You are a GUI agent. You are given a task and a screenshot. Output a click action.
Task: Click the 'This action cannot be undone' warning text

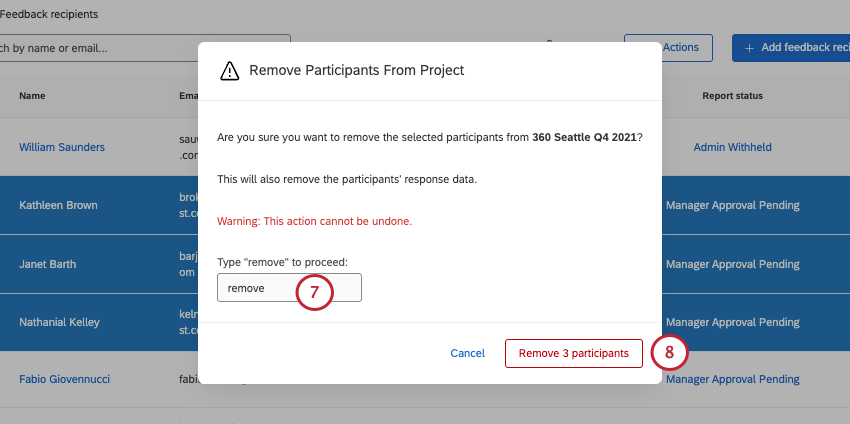pos(314,222)
